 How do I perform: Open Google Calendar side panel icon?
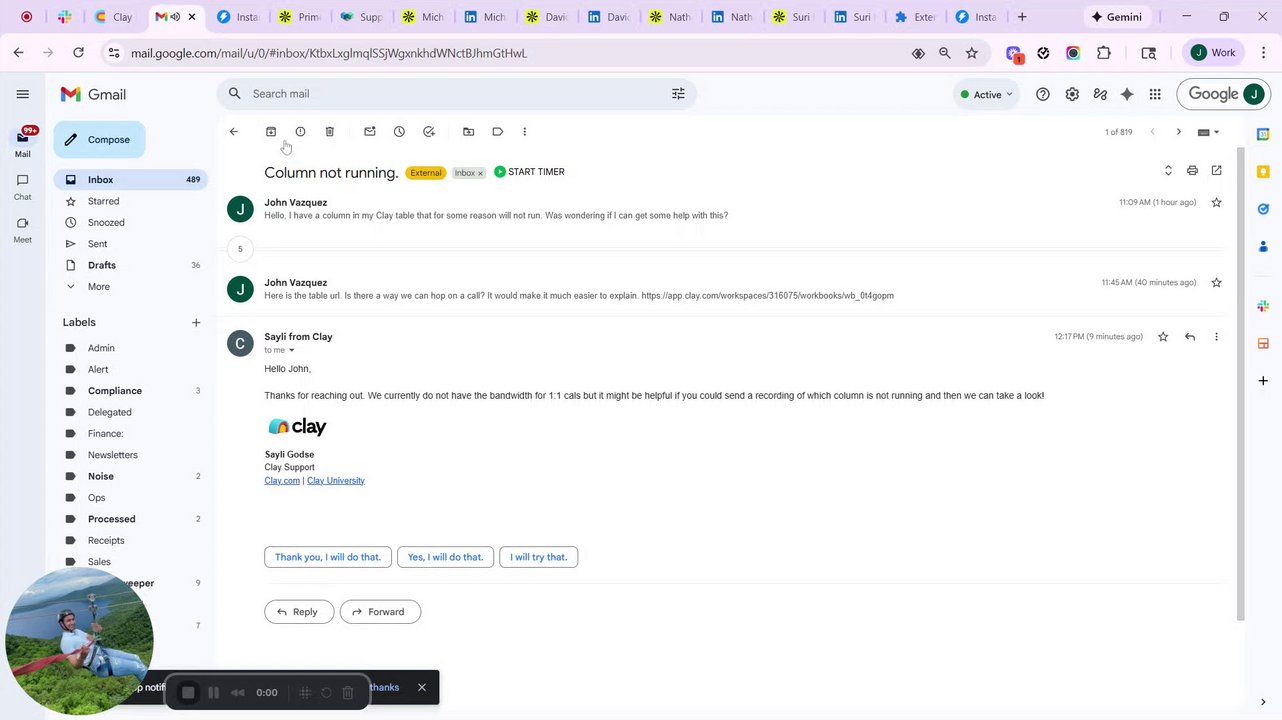tap(1263, 134)
